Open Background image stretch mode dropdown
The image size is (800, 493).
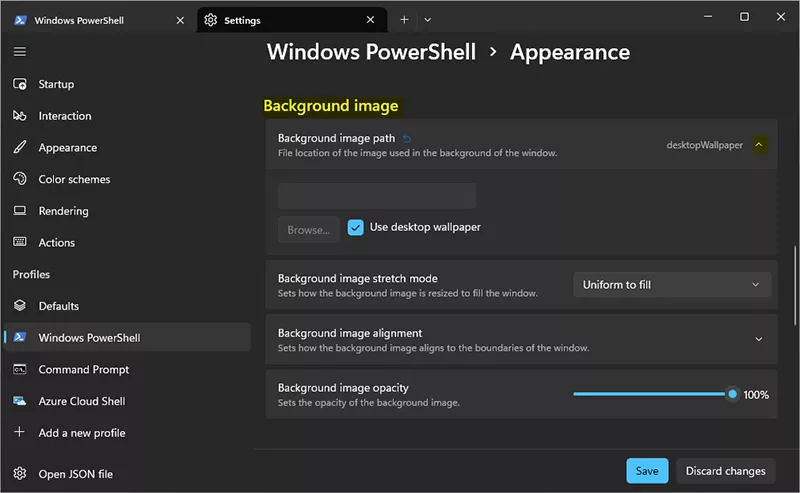[672, 285]
